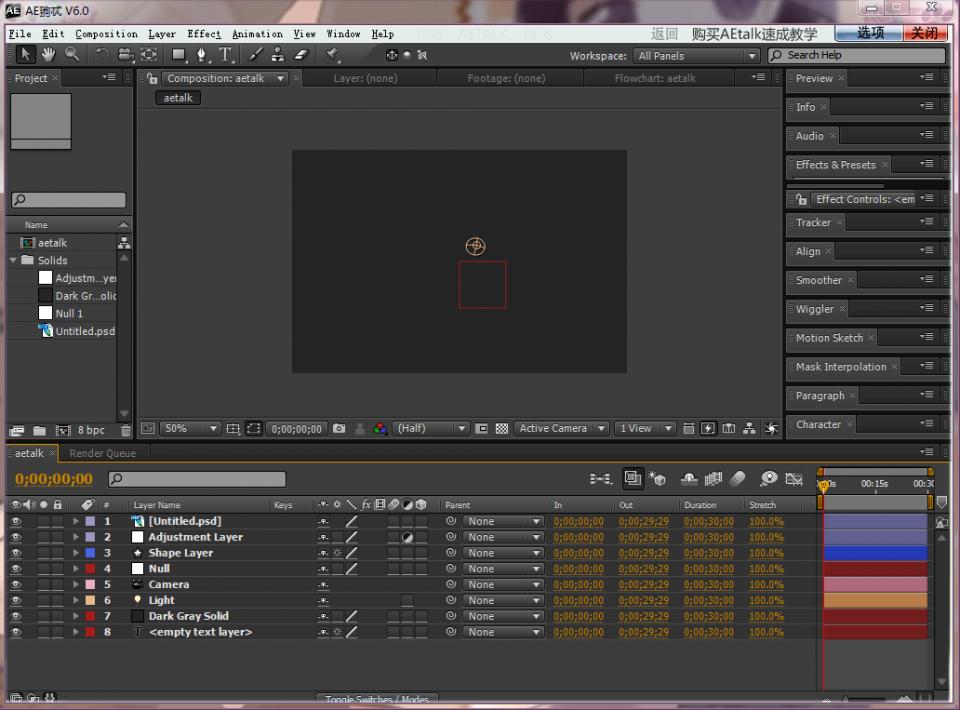Take snapshot with camera icon
960x710 pixels.
339,429
